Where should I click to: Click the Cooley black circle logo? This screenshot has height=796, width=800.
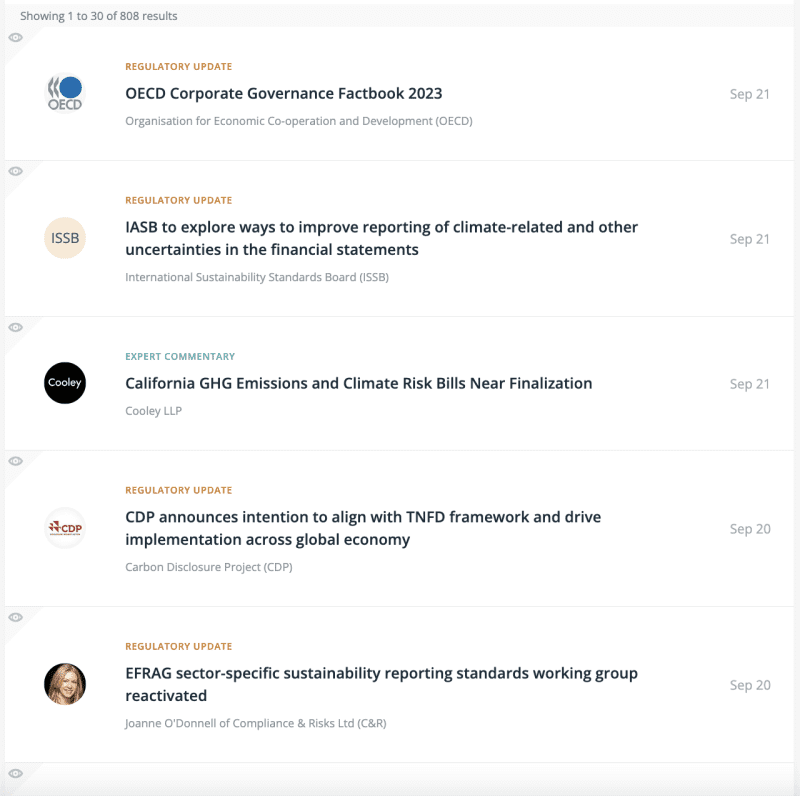(65, 383)
